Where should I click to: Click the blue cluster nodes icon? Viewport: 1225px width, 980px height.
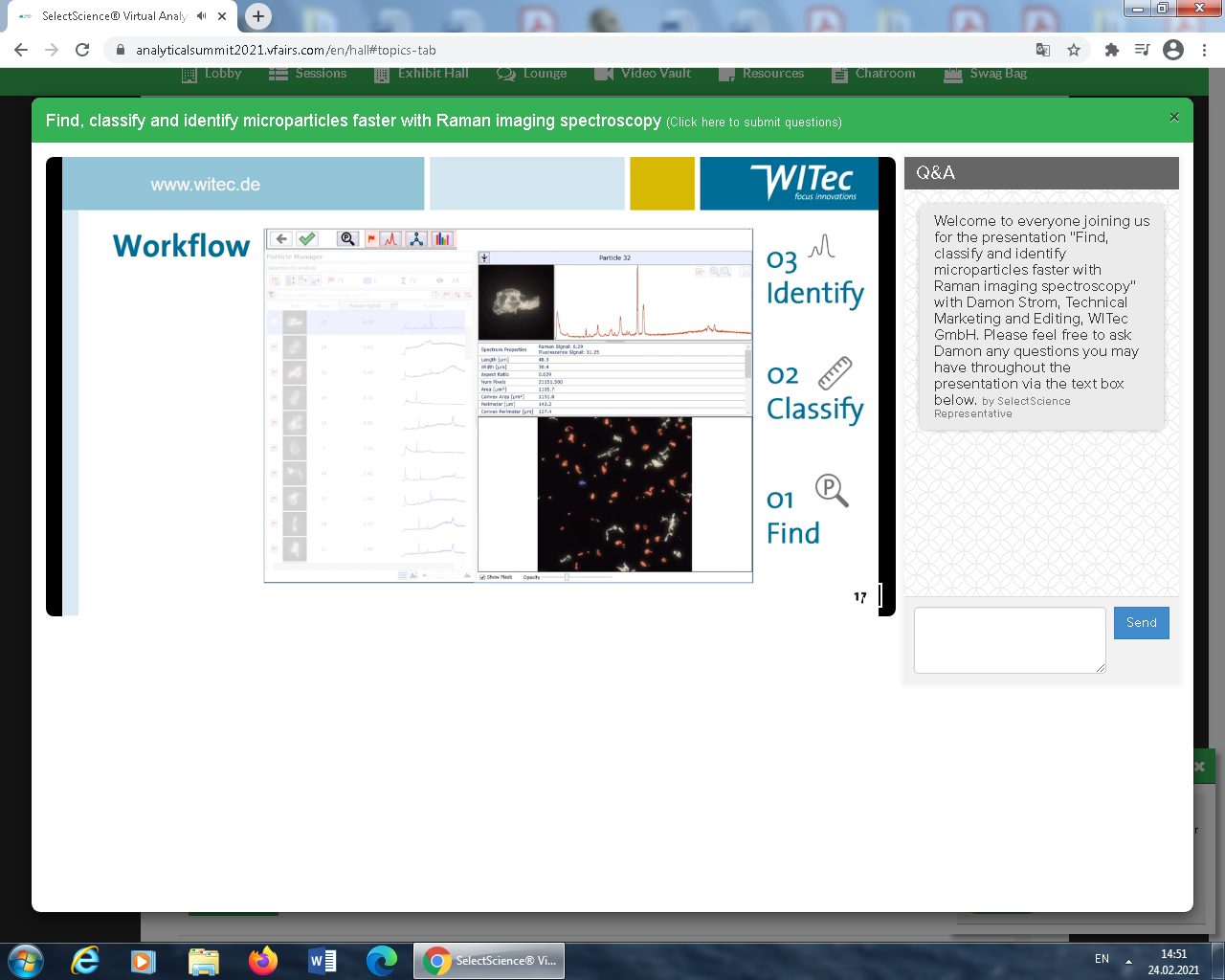(x=416, y=239)
